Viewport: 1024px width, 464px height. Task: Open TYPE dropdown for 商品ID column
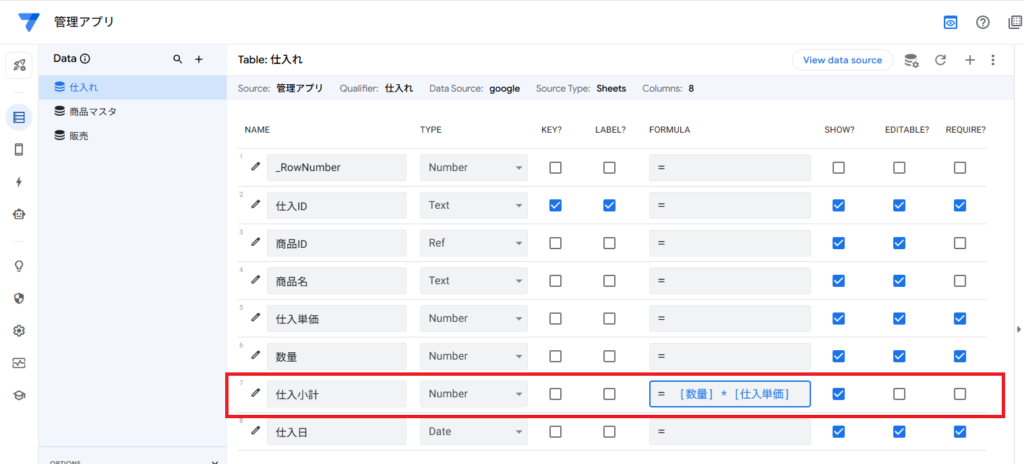click(x=473, y=243)
